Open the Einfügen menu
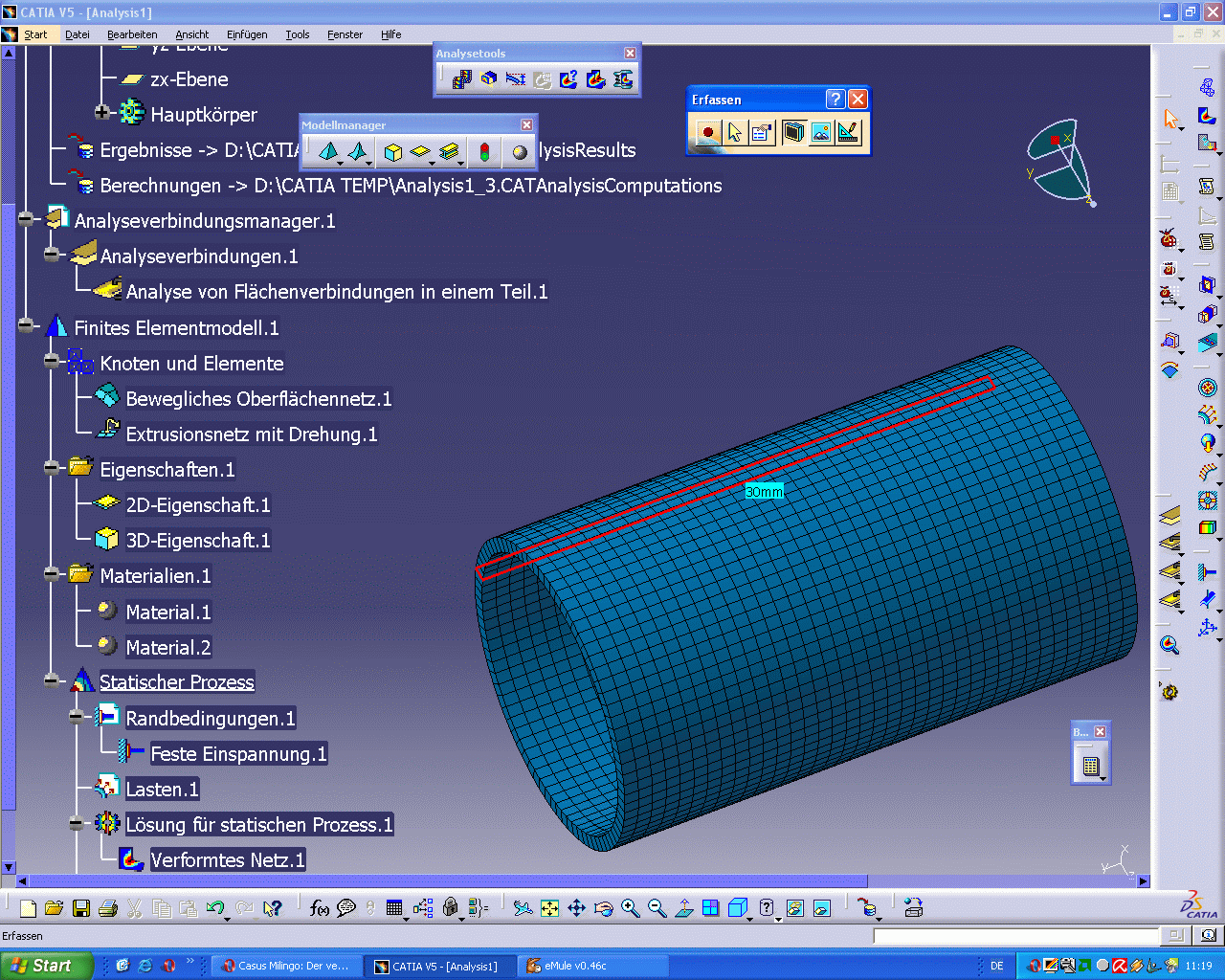This screenshot has width=1225, height=980. tap(247, 34)
